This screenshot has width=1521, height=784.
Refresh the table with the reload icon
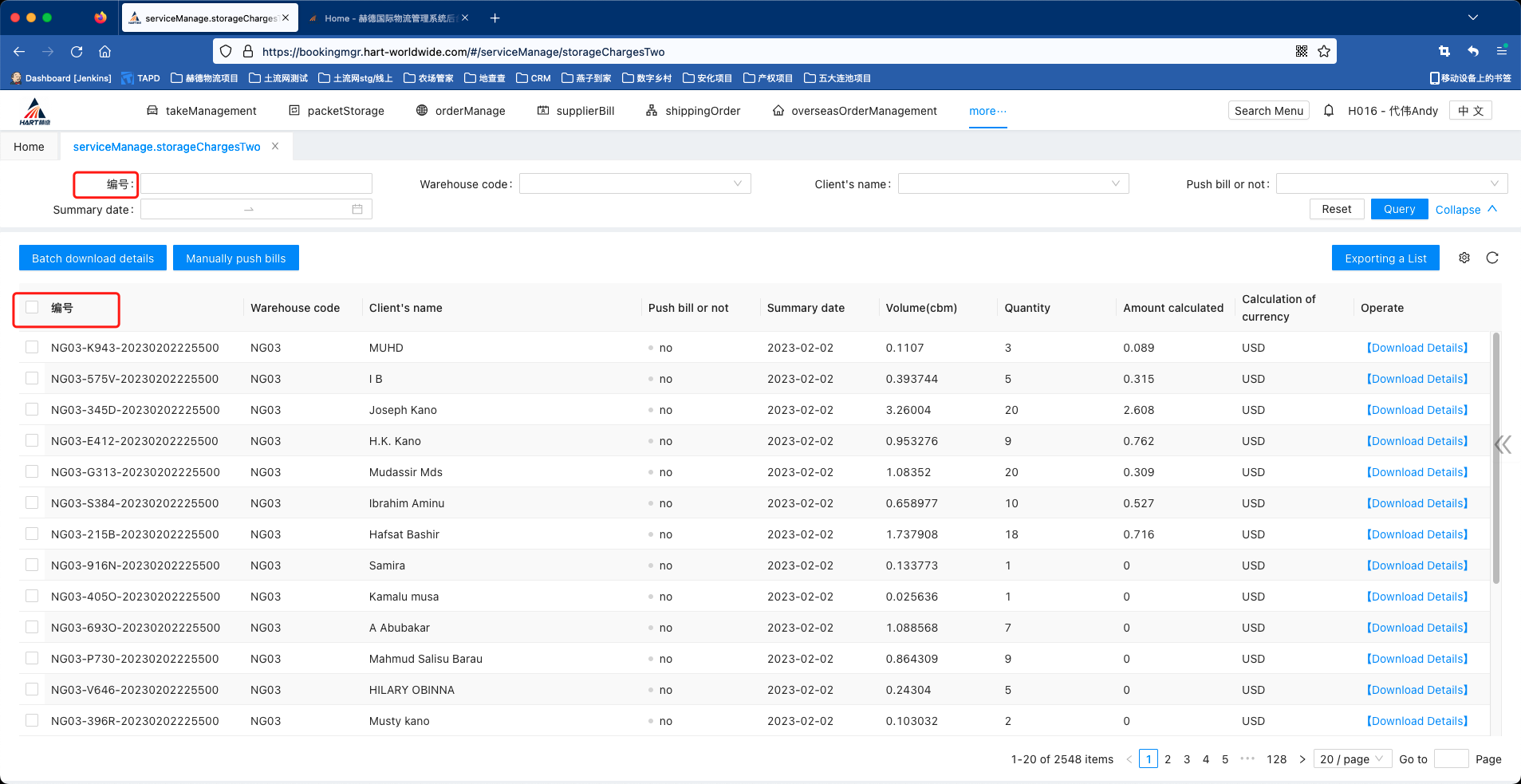click(1492, 258)
